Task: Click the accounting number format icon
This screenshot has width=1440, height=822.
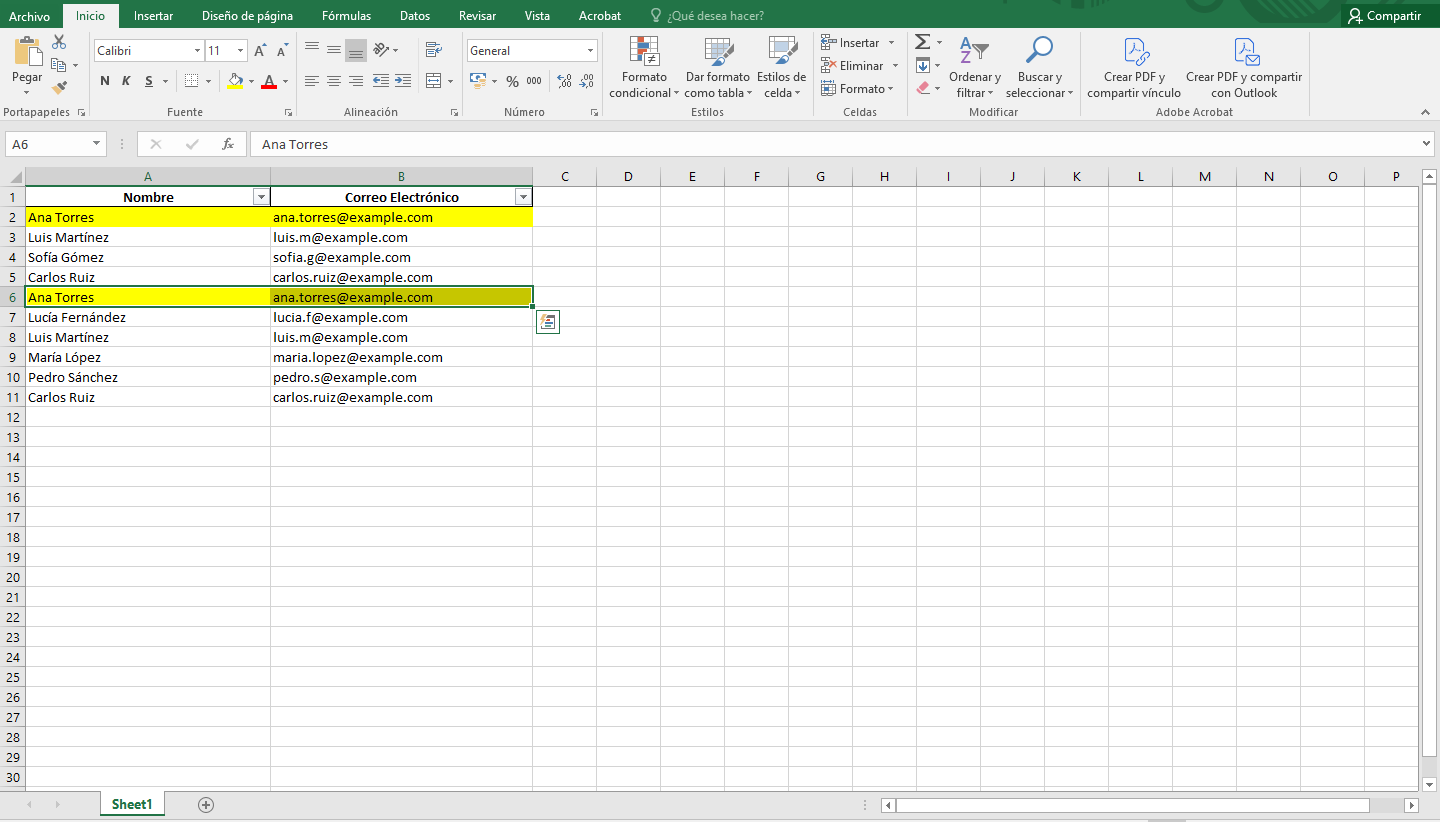Action: [478, 81]
